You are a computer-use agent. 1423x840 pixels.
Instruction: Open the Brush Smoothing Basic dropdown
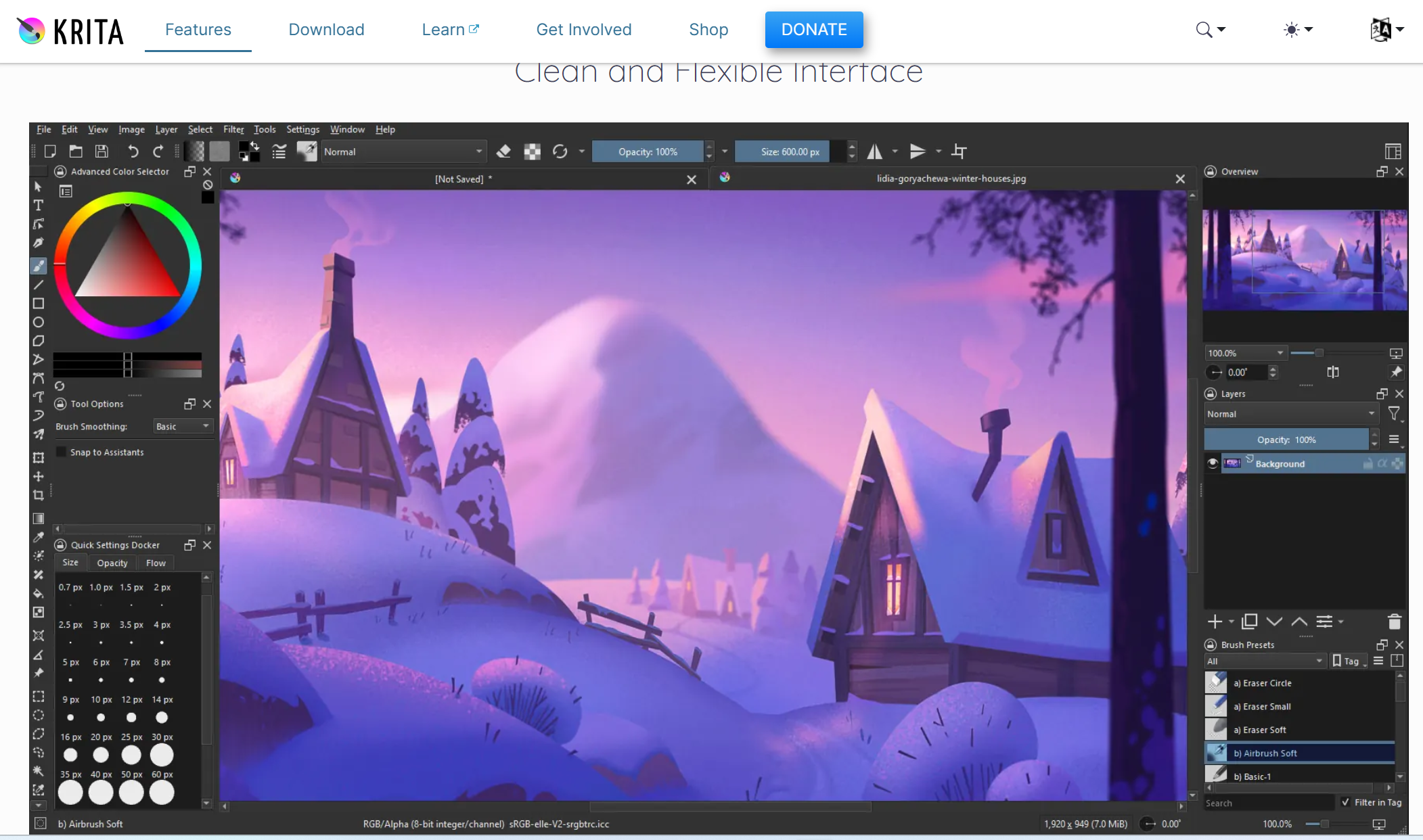tap(183, 426)
